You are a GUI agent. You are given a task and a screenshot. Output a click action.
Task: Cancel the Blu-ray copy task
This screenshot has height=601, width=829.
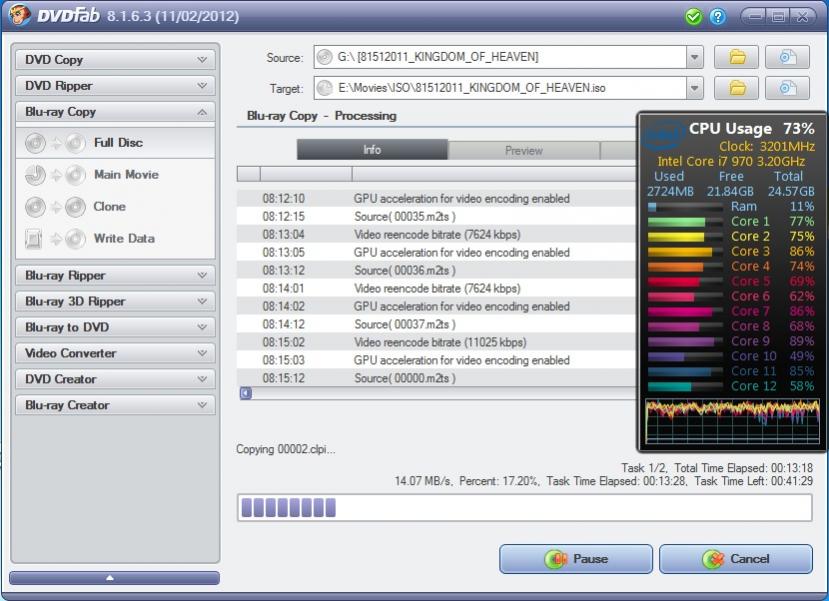(x=735, y=559)
